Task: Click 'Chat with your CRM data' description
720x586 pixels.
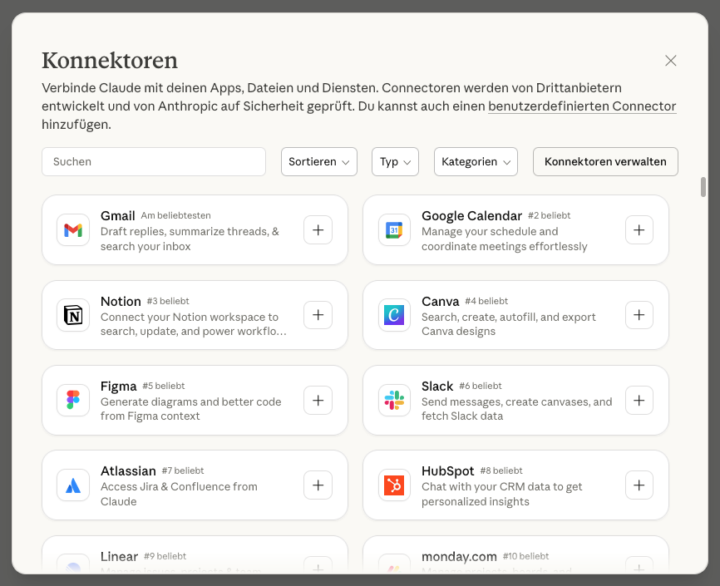Action: point(501,494)
